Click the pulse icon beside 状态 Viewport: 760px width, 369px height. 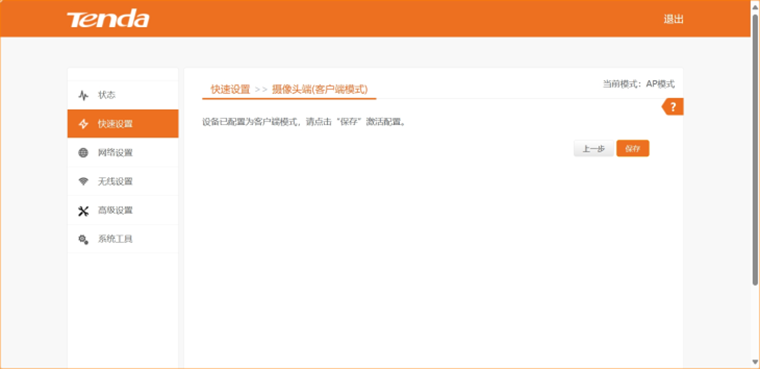(83, 95)
